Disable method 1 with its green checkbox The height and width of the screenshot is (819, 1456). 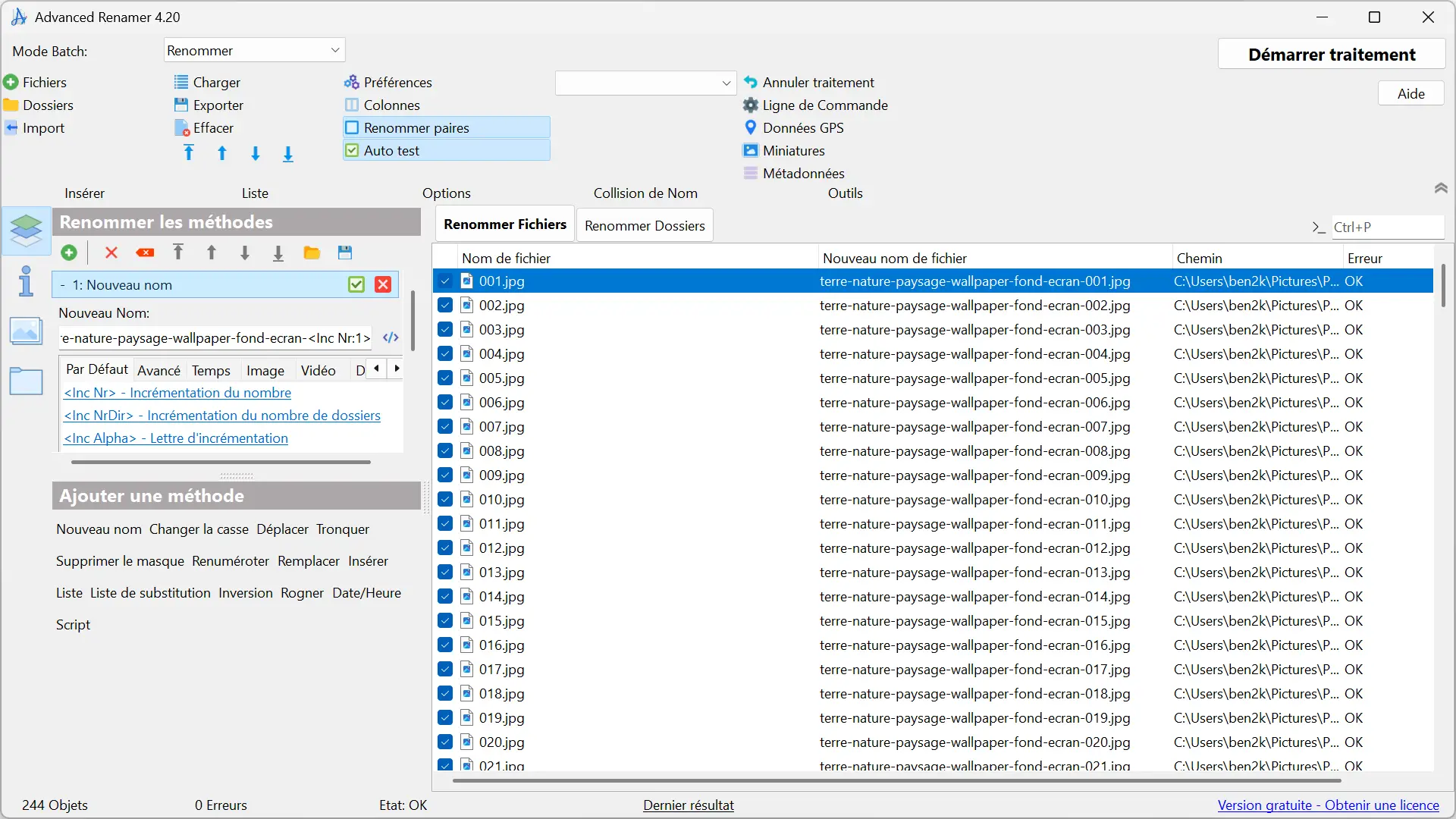pos(356,284)
